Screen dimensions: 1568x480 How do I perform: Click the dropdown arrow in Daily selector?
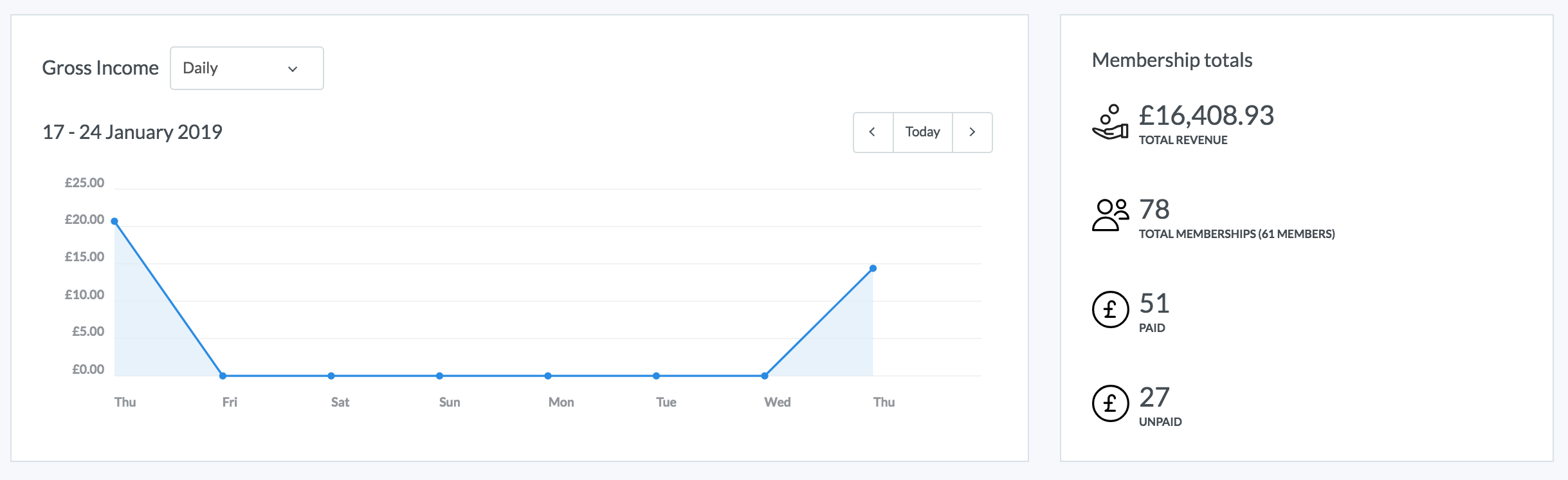click(293, 69)
